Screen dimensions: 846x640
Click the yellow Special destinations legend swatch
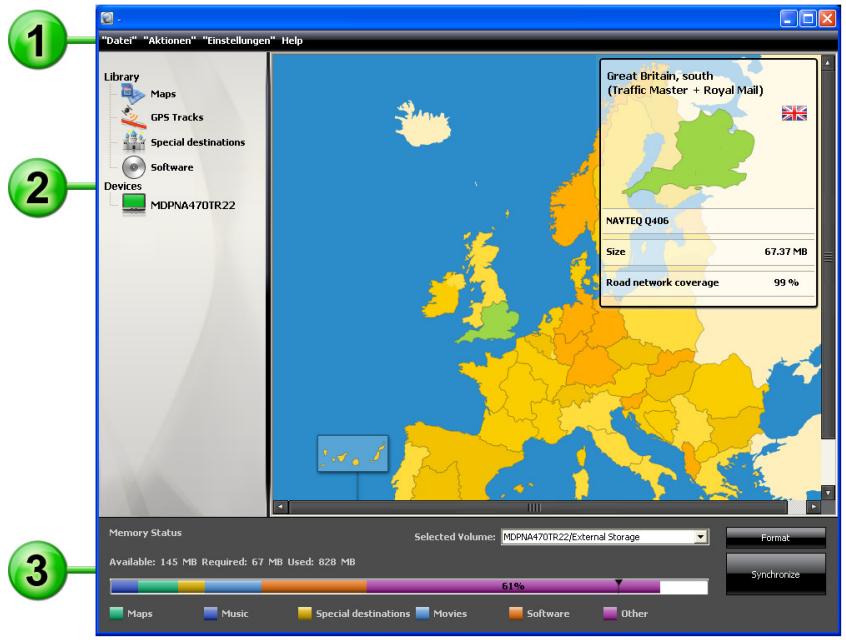(x=304, y=613)
